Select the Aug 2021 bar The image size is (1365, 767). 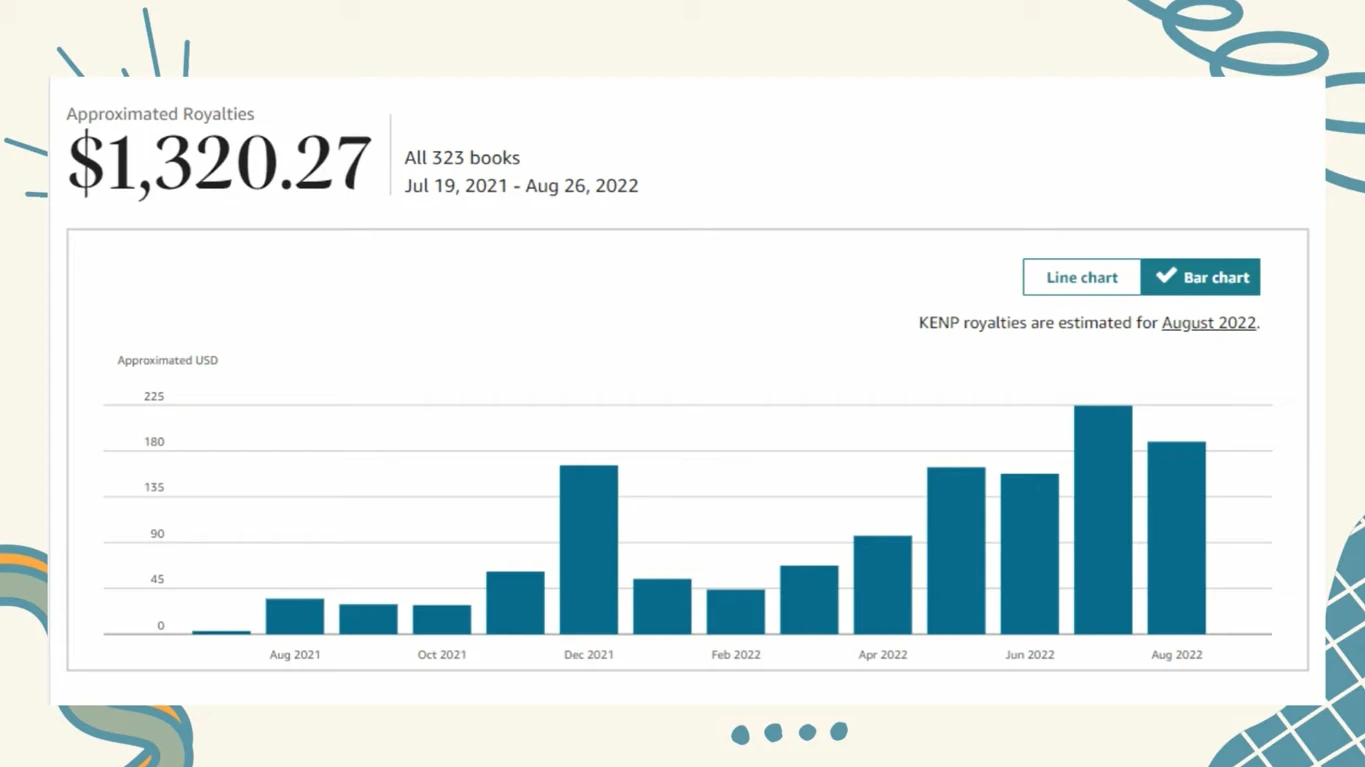[295, 616]
